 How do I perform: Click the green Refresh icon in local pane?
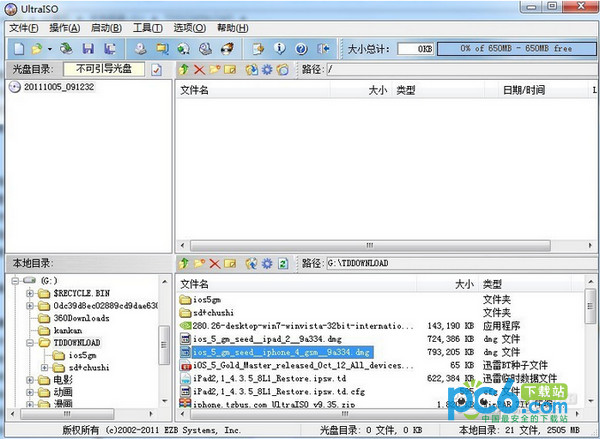(x=283, y=263)
